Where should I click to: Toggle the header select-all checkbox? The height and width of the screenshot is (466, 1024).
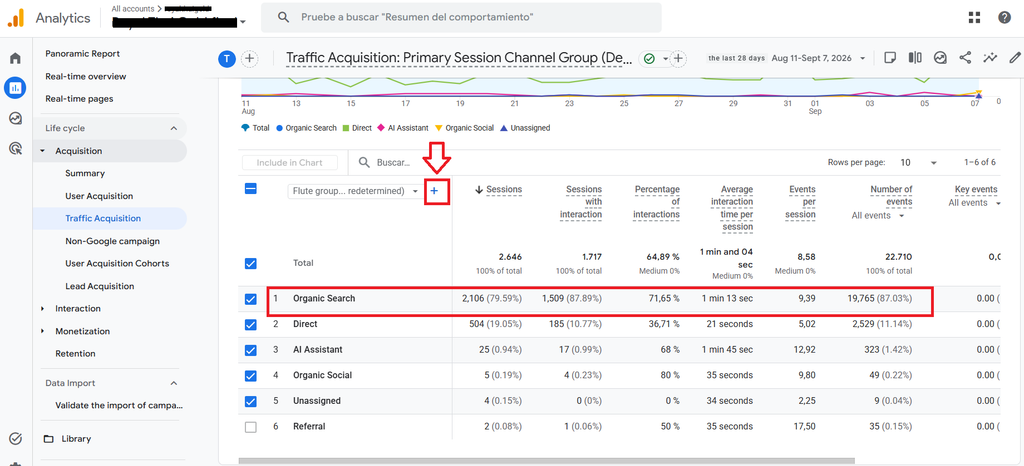(250, 189)
